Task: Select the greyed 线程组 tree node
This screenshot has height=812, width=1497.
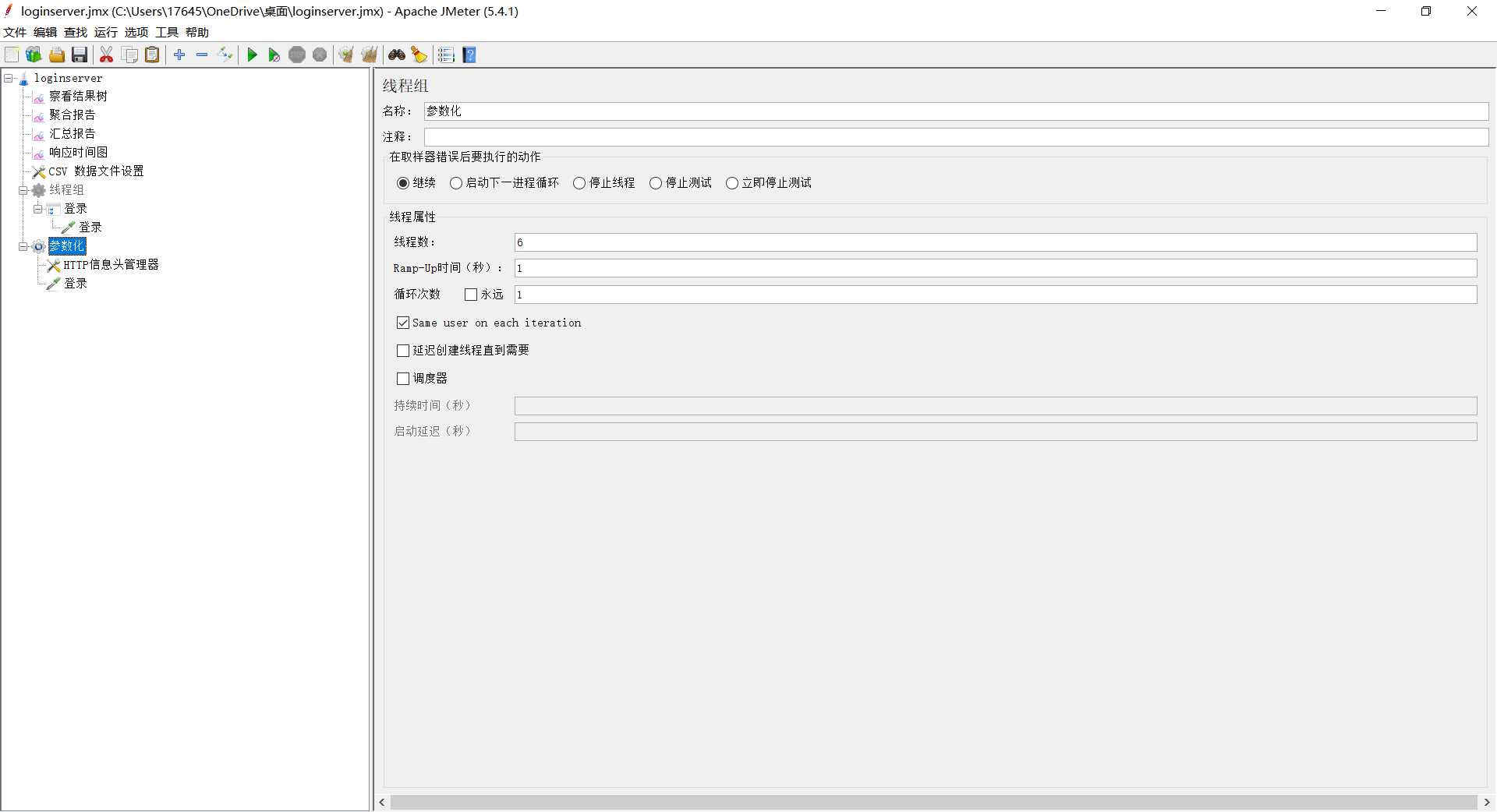Action: click(66, 189)
